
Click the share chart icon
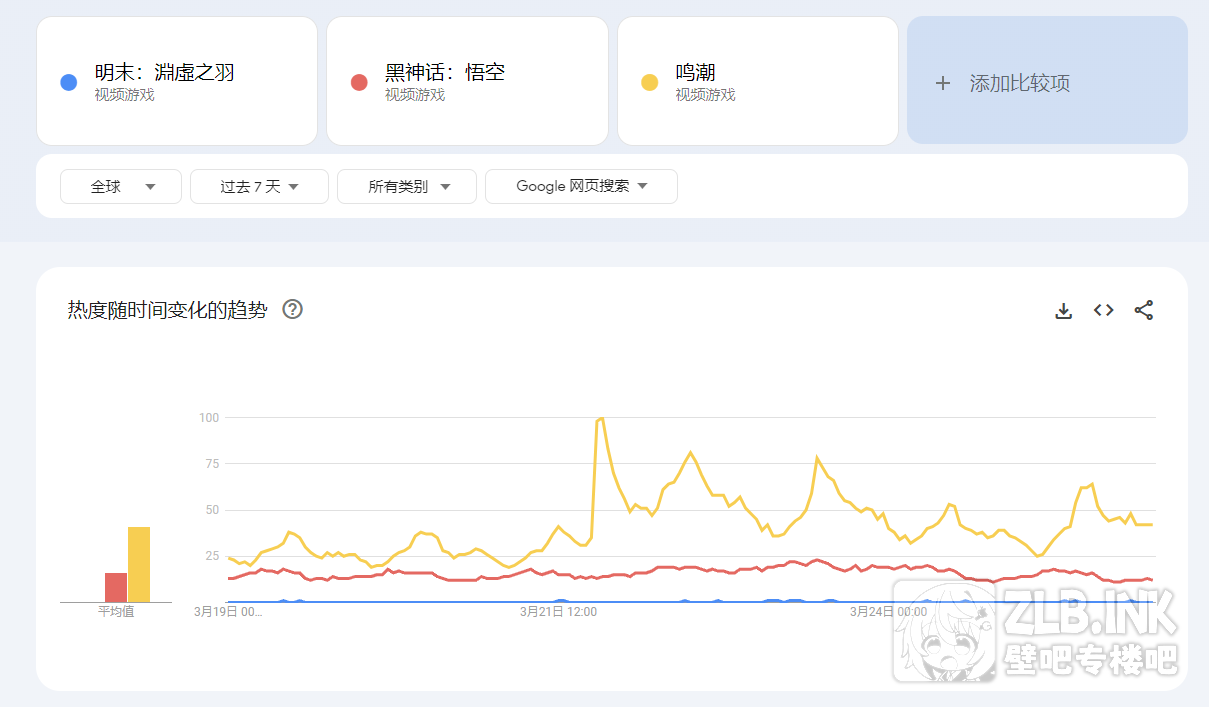tap(1144, 310)
